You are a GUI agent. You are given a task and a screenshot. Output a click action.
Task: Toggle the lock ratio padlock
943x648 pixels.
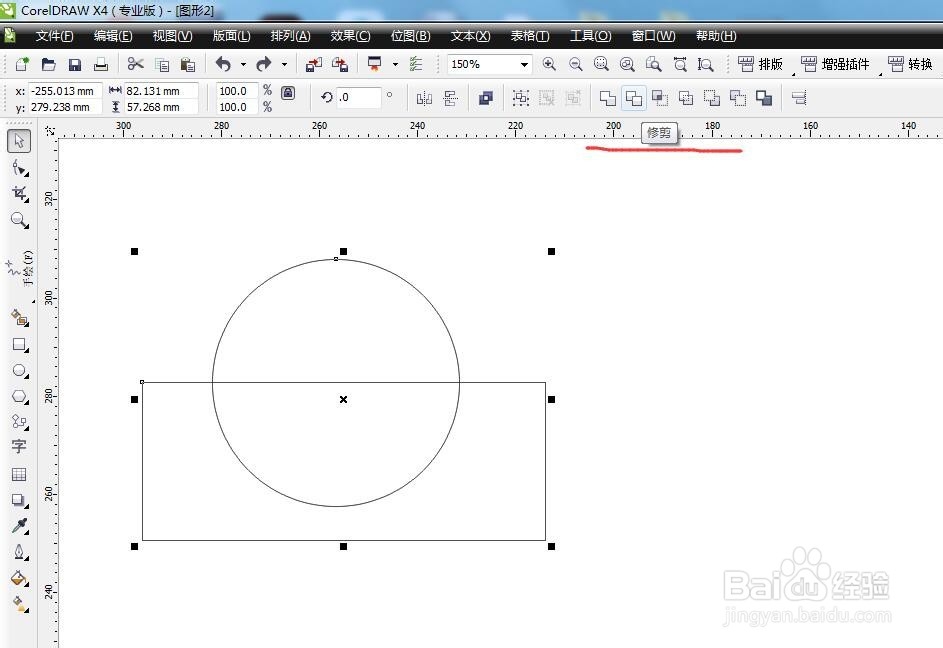288,93
